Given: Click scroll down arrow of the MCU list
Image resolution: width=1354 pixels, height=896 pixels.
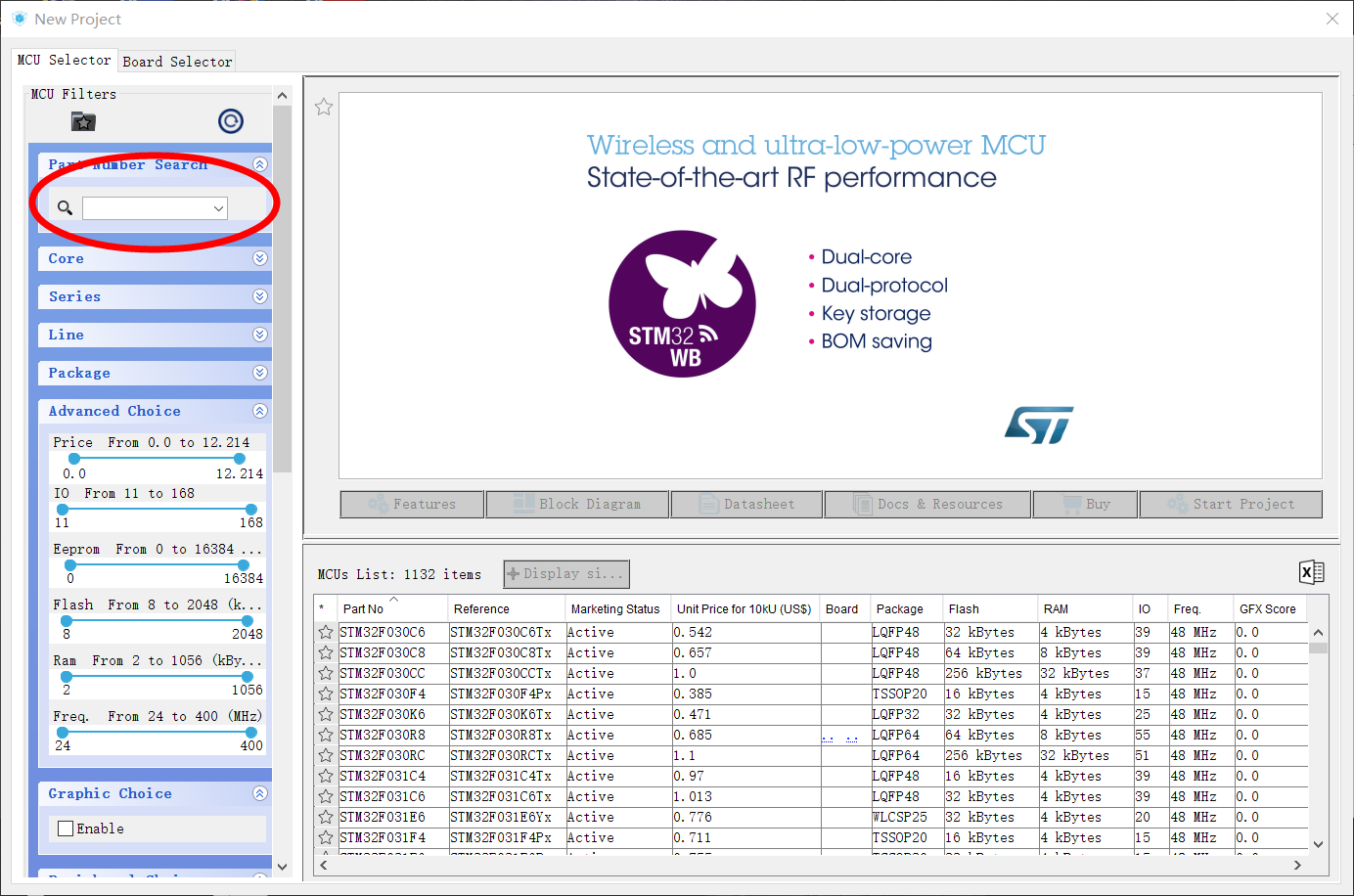Looking at the screenshot, I should [1318, 844].
